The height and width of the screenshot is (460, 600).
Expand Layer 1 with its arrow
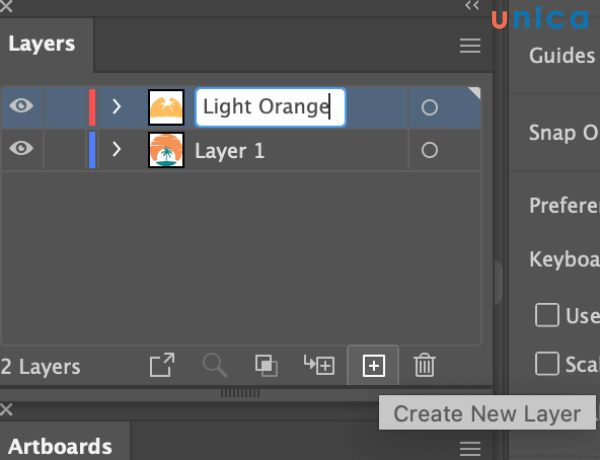pos(117,151)
